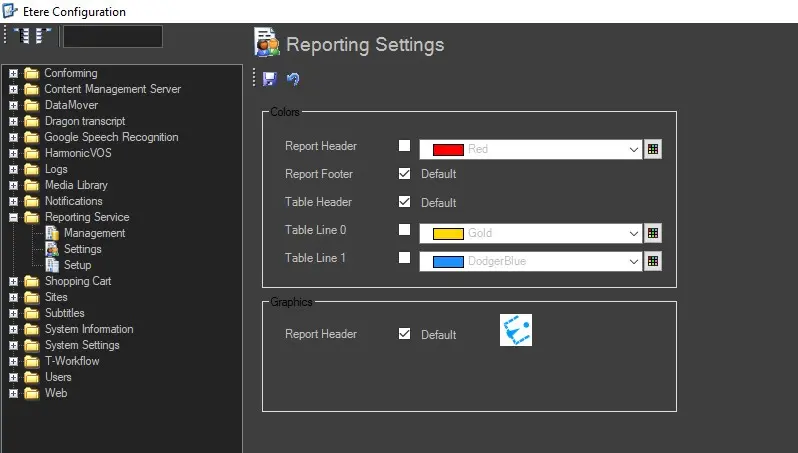Click the search field above the tree
The height and width of the screenshot is (453, 798).
point(112,37)
